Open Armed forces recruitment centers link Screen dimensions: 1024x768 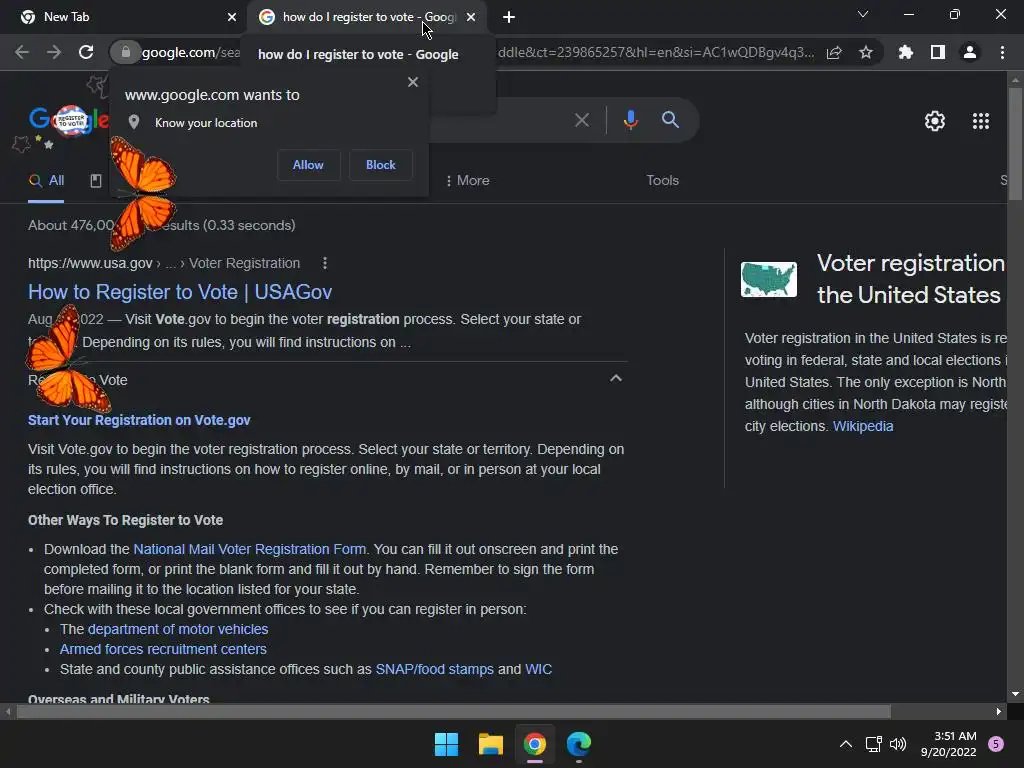click(163, 649)
